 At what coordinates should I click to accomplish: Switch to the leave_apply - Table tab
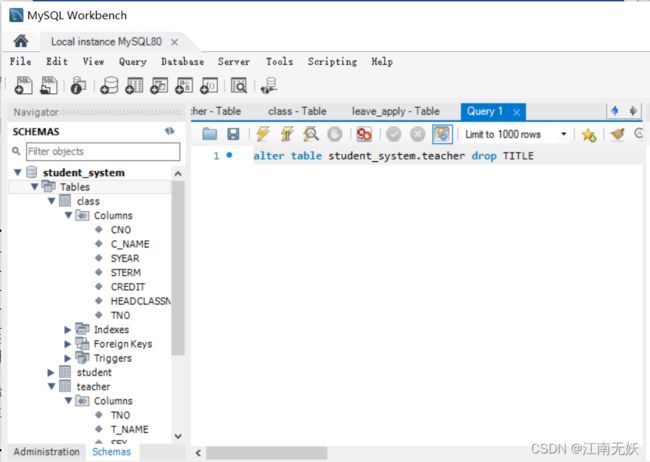point(395,111)
